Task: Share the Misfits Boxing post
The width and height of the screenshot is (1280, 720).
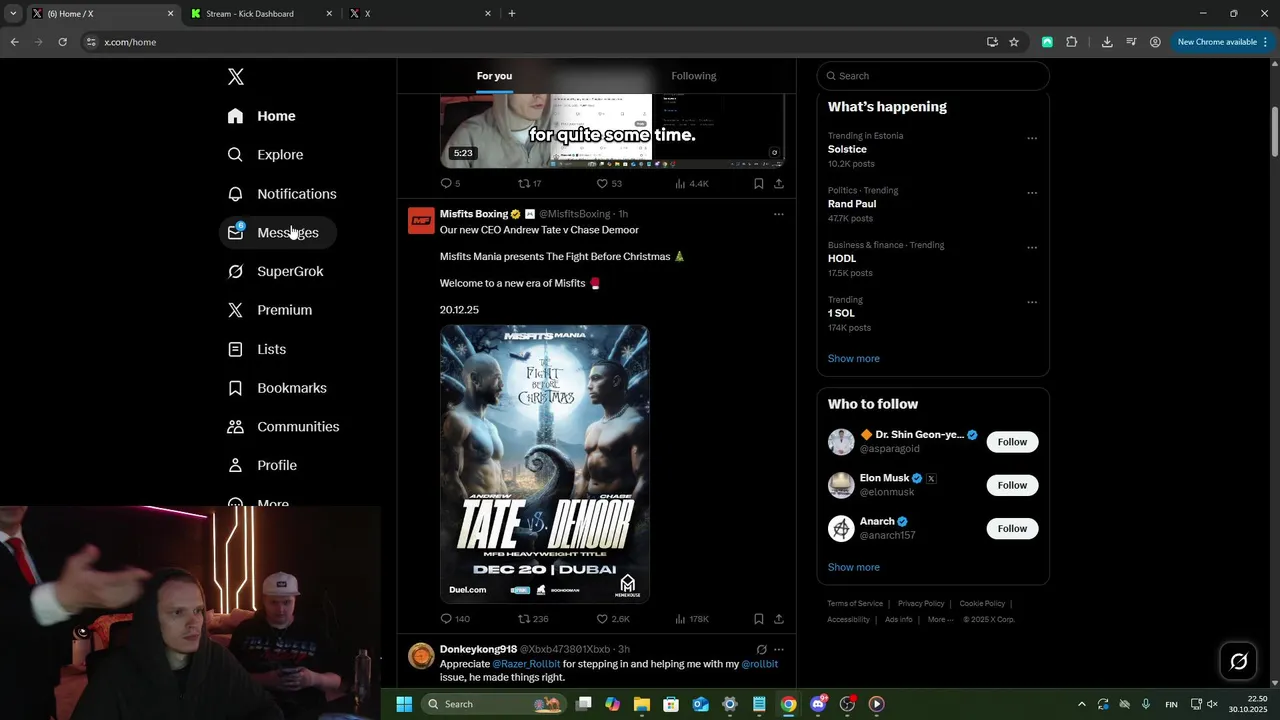Action: click(779, 619)
